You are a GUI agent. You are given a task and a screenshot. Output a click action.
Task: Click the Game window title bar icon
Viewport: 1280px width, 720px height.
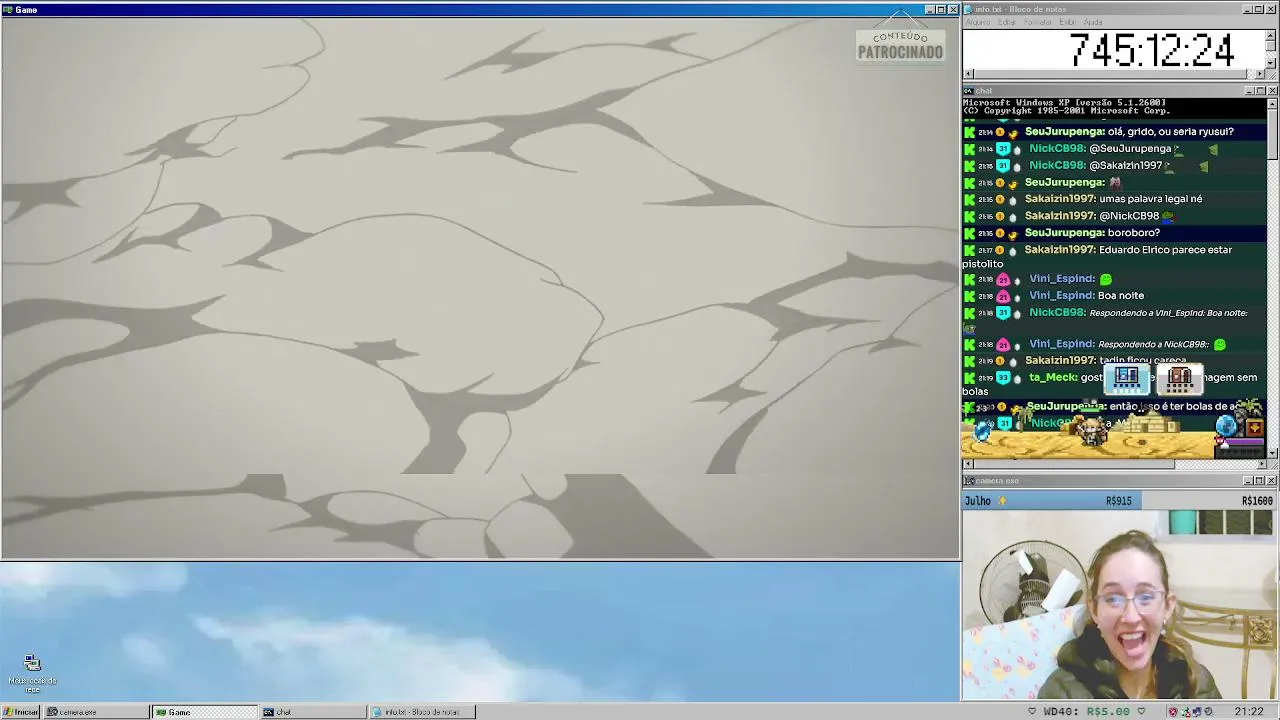click(x=8, y=10)
